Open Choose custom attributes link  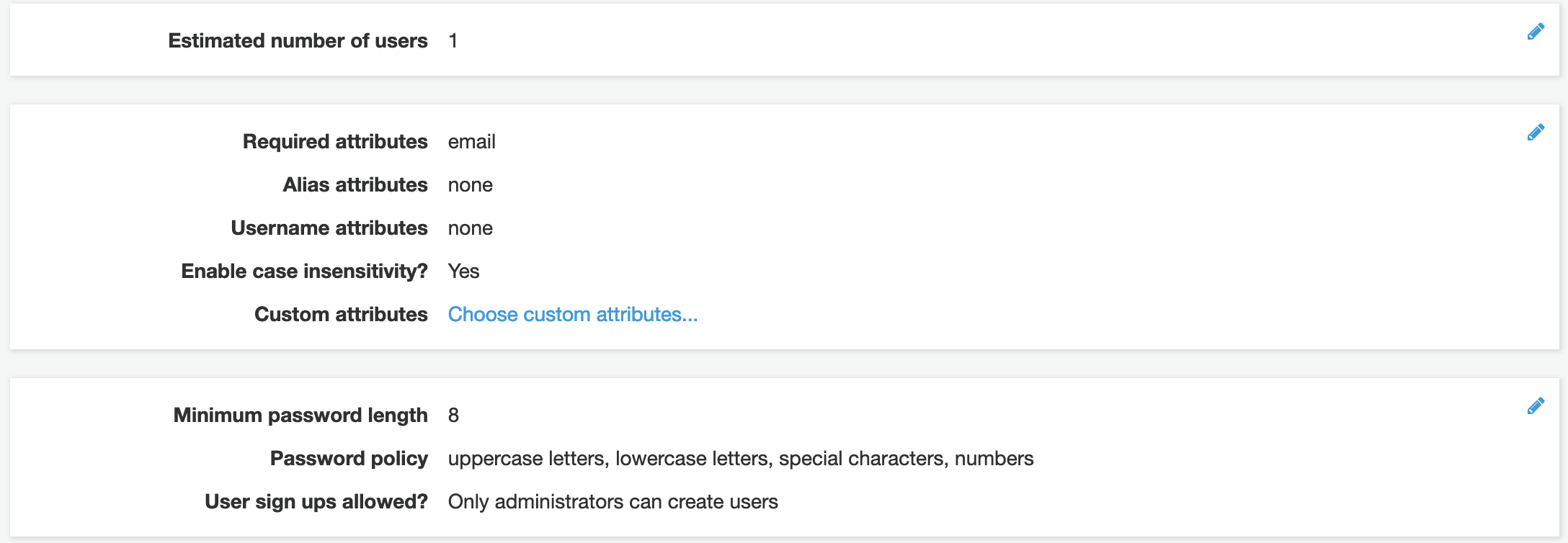coord(573,315)
